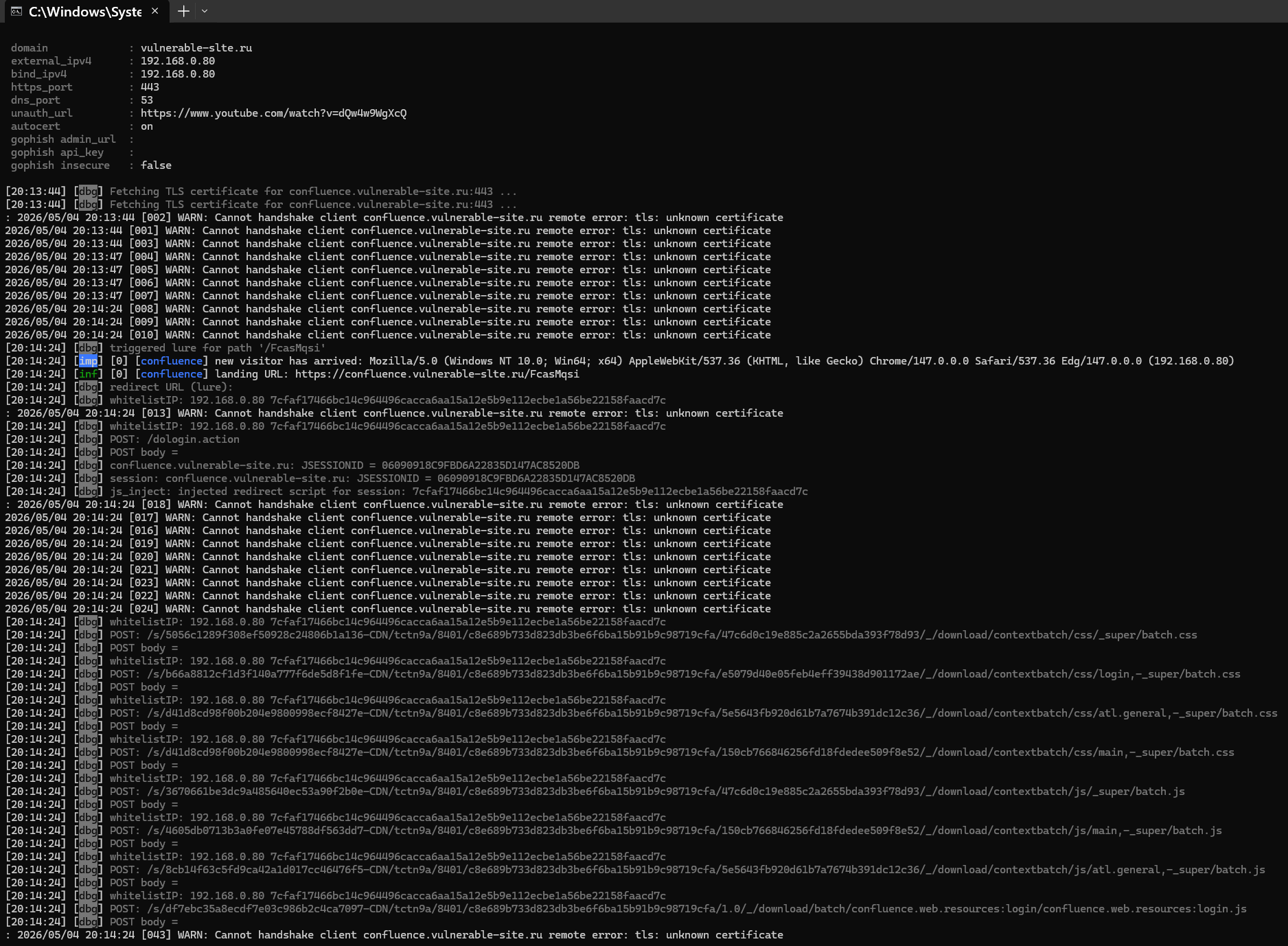1288x946 pixels.
Task: Click the blue confluence tag on visitor line
Action: click(172, 361)
